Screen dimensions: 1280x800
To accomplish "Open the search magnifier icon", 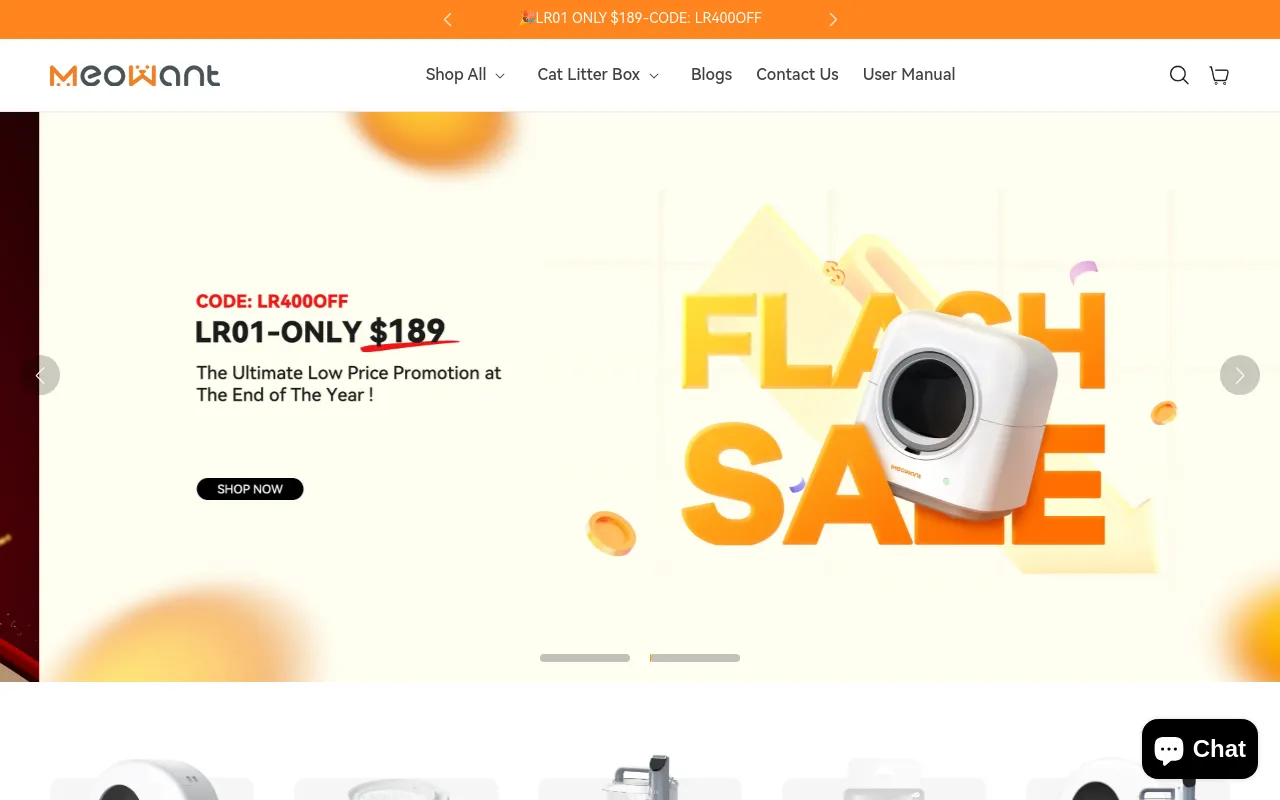I will pyautogui.click(x=1179, y=75).
